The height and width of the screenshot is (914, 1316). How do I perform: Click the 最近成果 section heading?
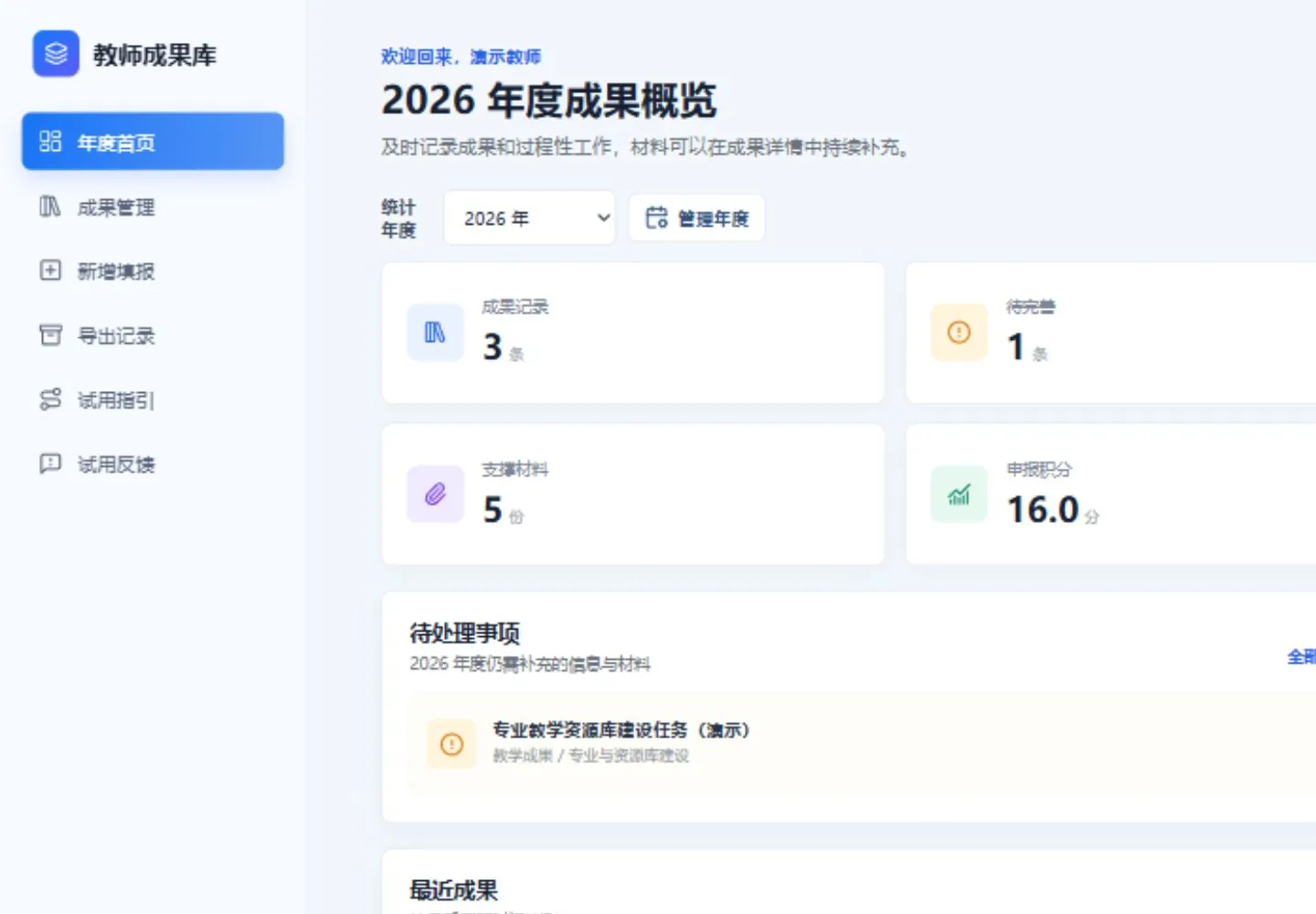tap(453, 889)
